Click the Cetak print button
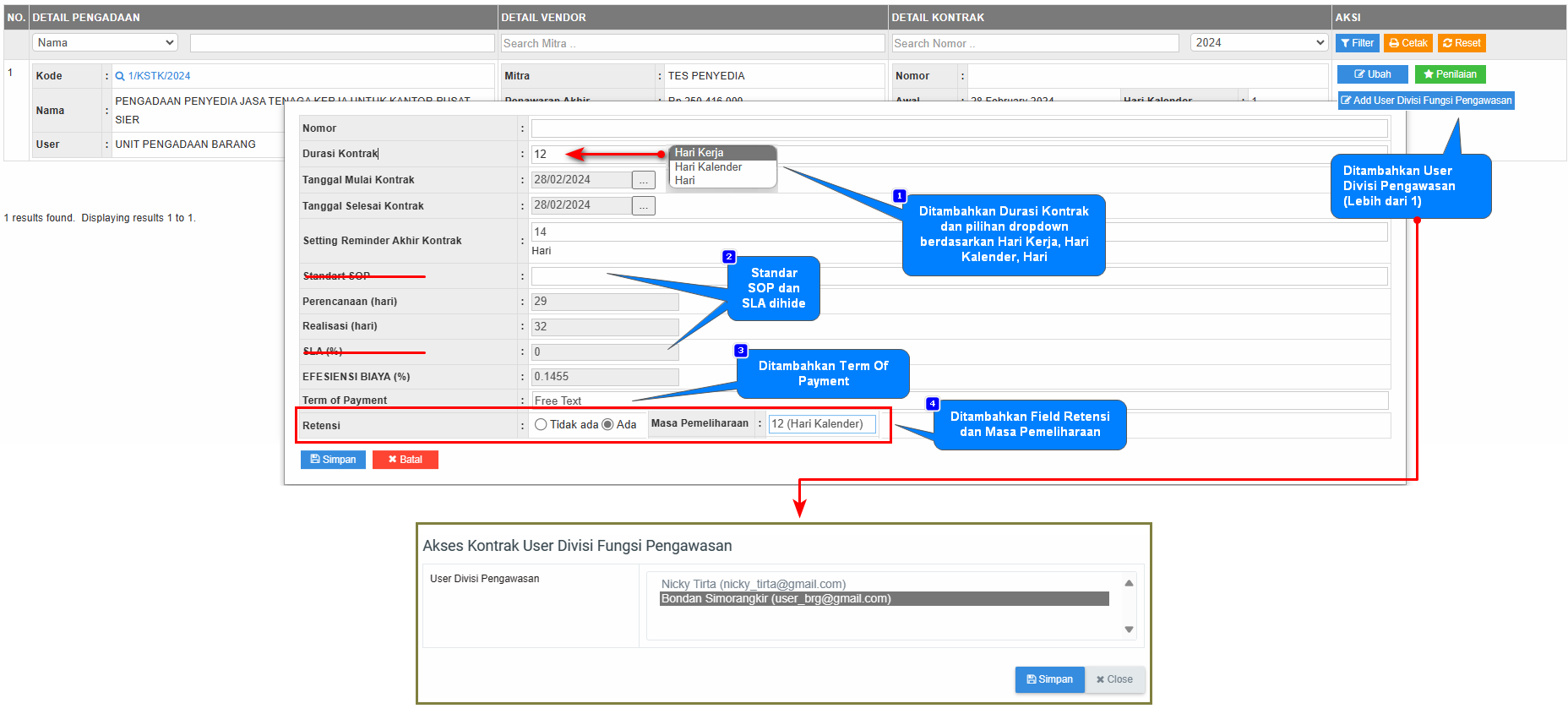The height and width of the screenshot is (714, 1568). 1407,43
